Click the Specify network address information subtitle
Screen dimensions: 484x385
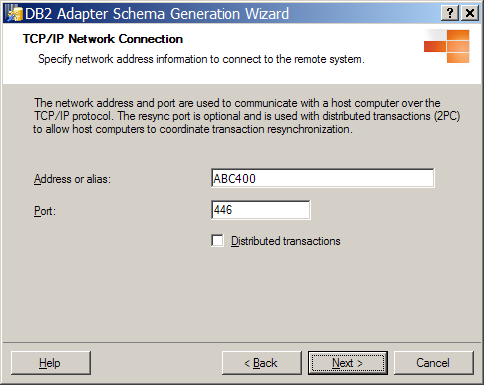point(201,59)
